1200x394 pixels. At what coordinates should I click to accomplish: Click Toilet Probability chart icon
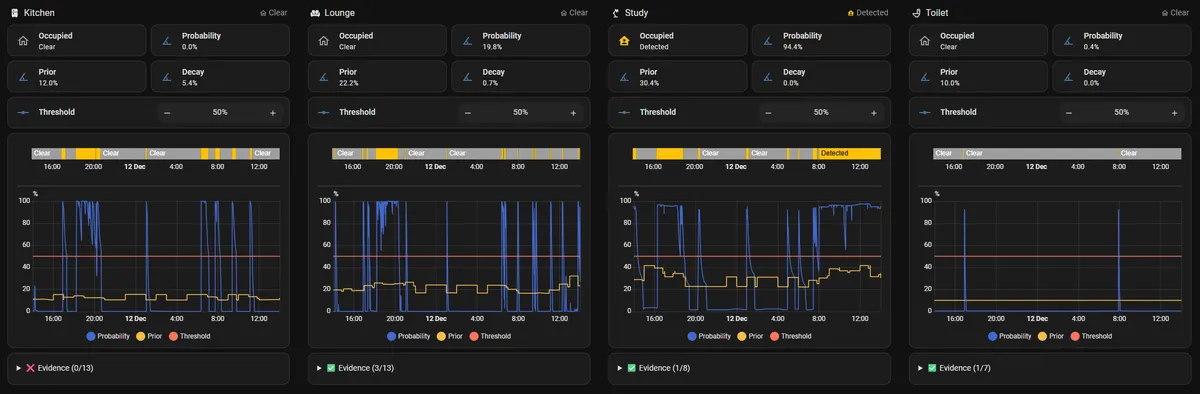pos(1069,41)
